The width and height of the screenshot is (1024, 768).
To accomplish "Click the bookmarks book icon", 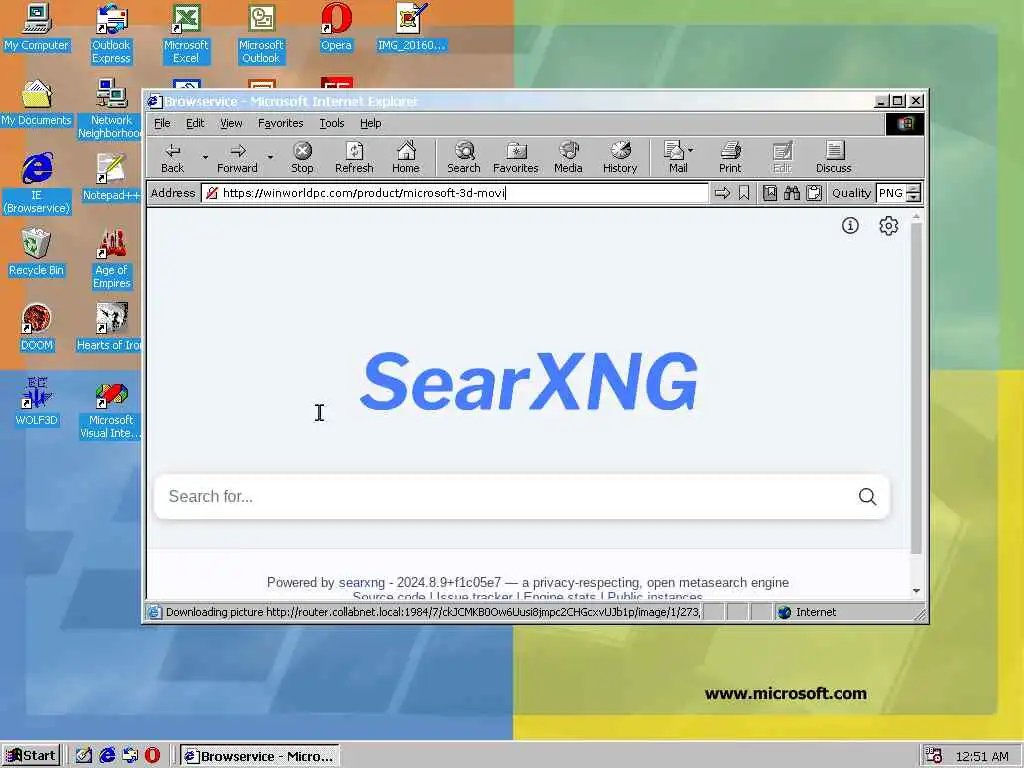I will [x=770, y=193].
